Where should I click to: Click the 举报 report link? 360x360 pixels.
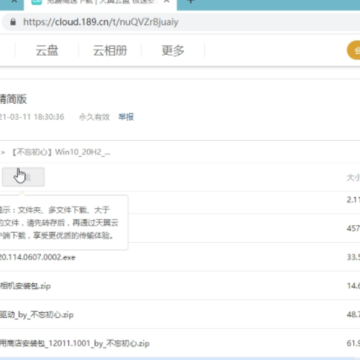(x=126, y=117)
